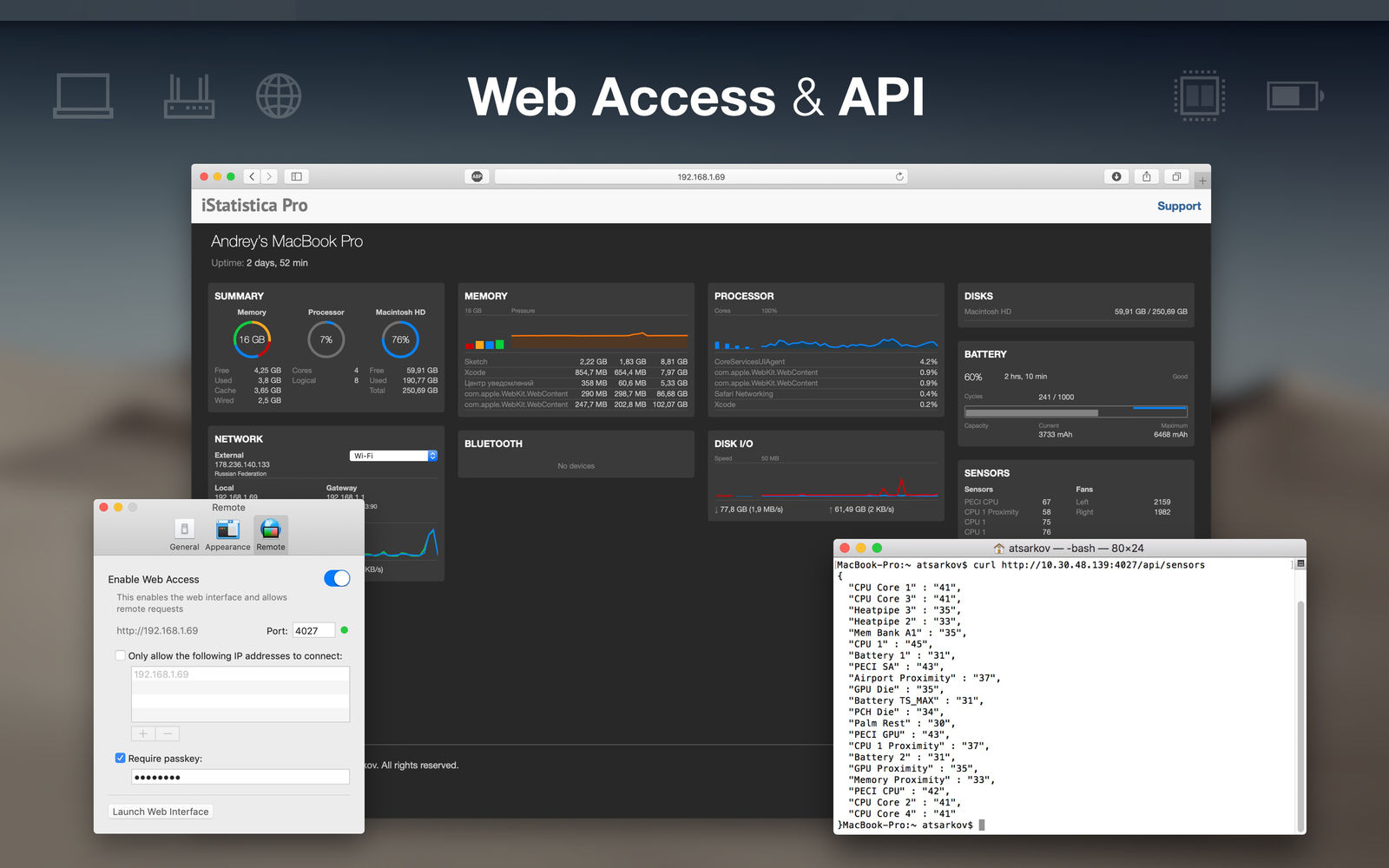Click the iStatistica Pro title
Image resolution: width=1389 pixels, height=868 pixels.
click(x=254, y=206)
